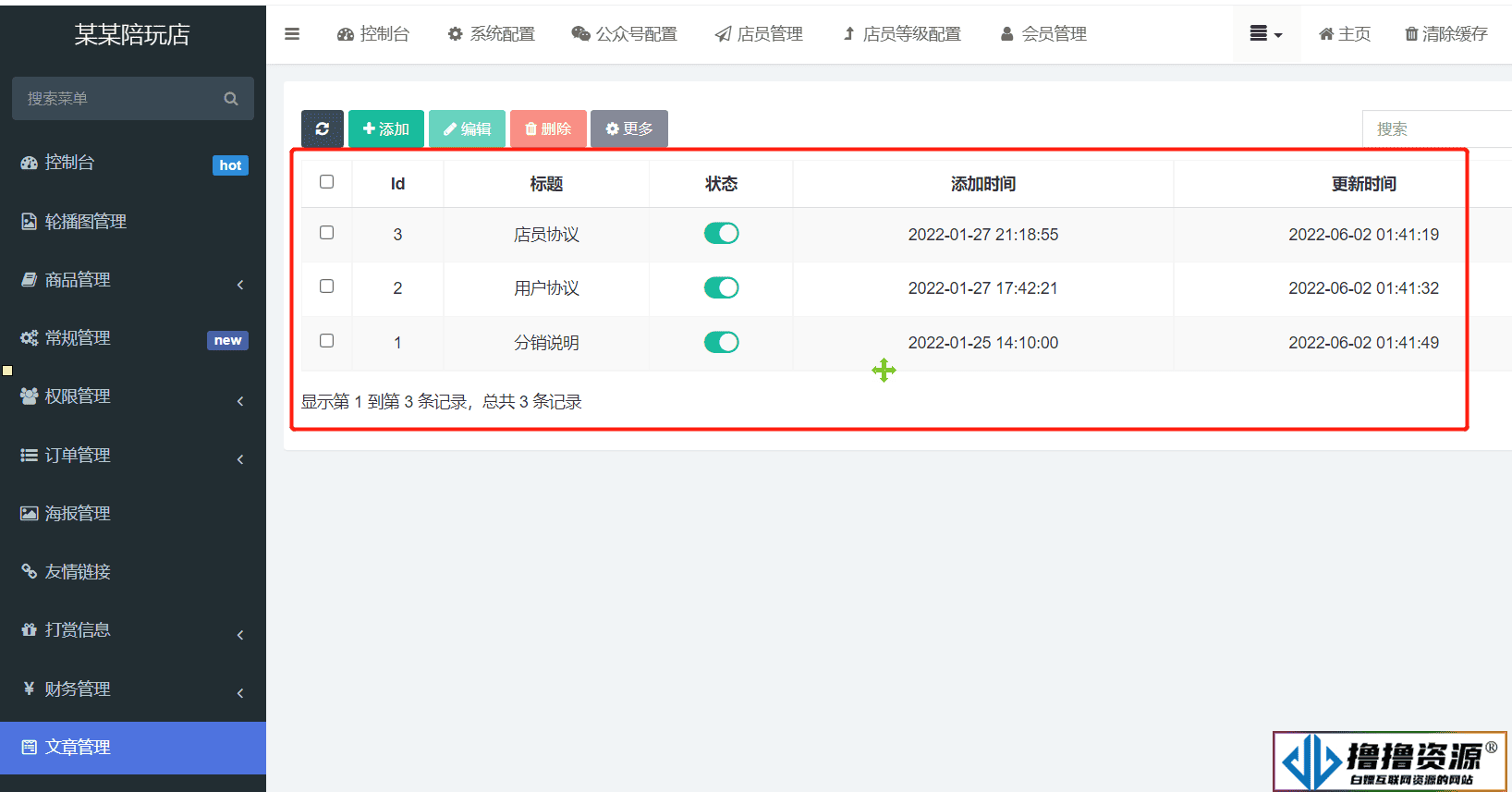
Task: Click the 商品管理 book icon
Action: 29,279
